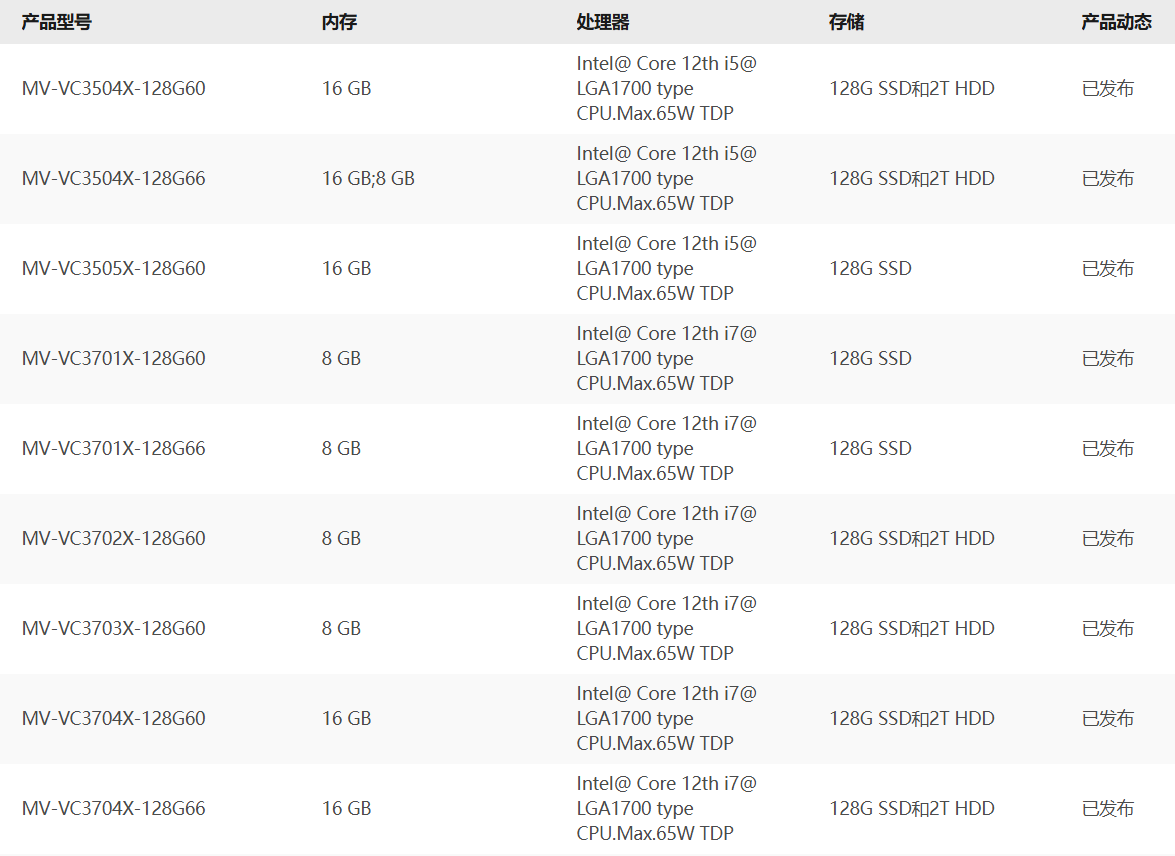Click the 8 GB memory of MV-VC3703X-128G60
The width and height of the screenshot is (1175, 856).
(x=341, y=628)
